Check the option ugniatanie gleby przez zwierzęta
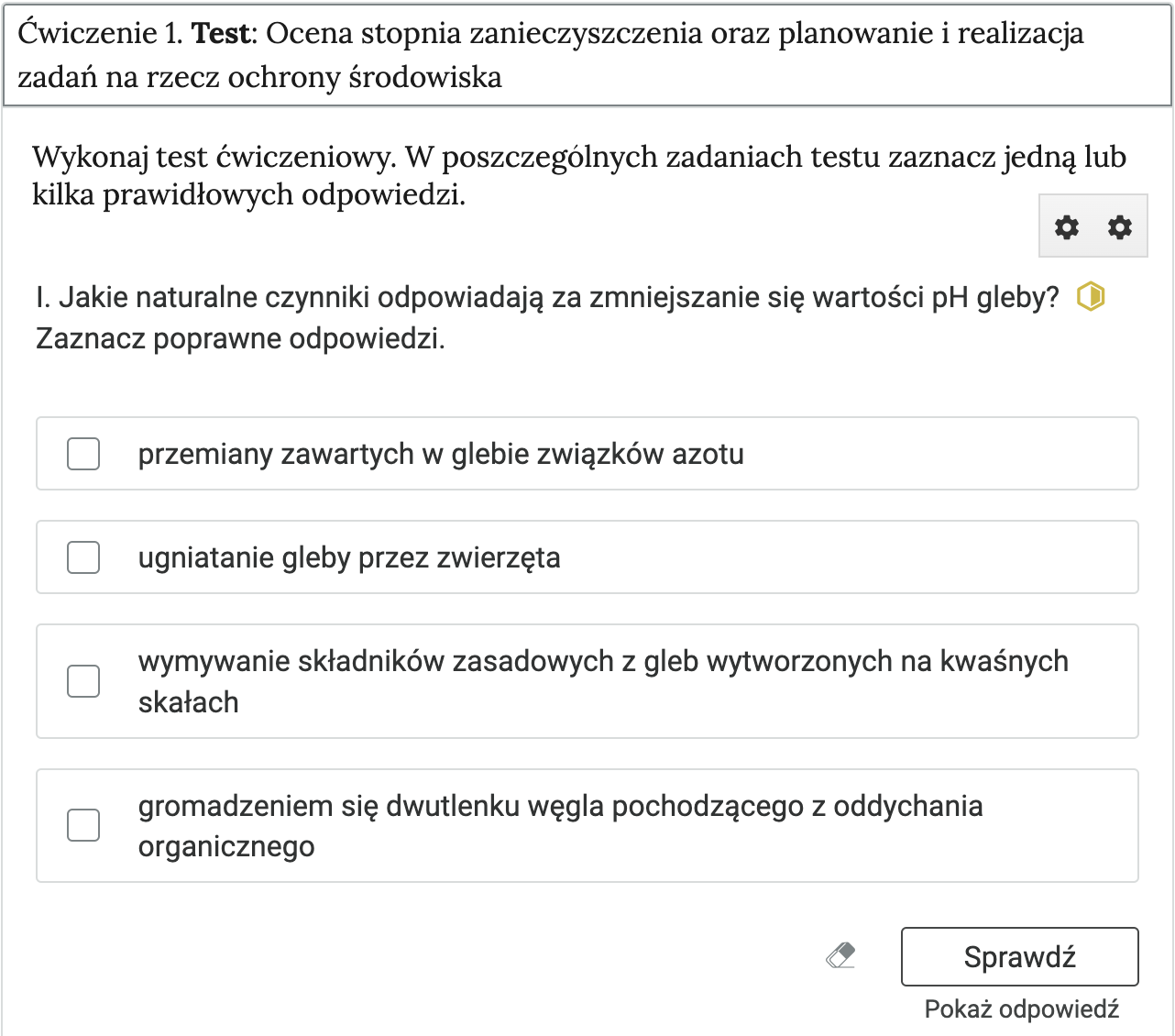Screen dimensions: 1175x1036 point(82,557)
